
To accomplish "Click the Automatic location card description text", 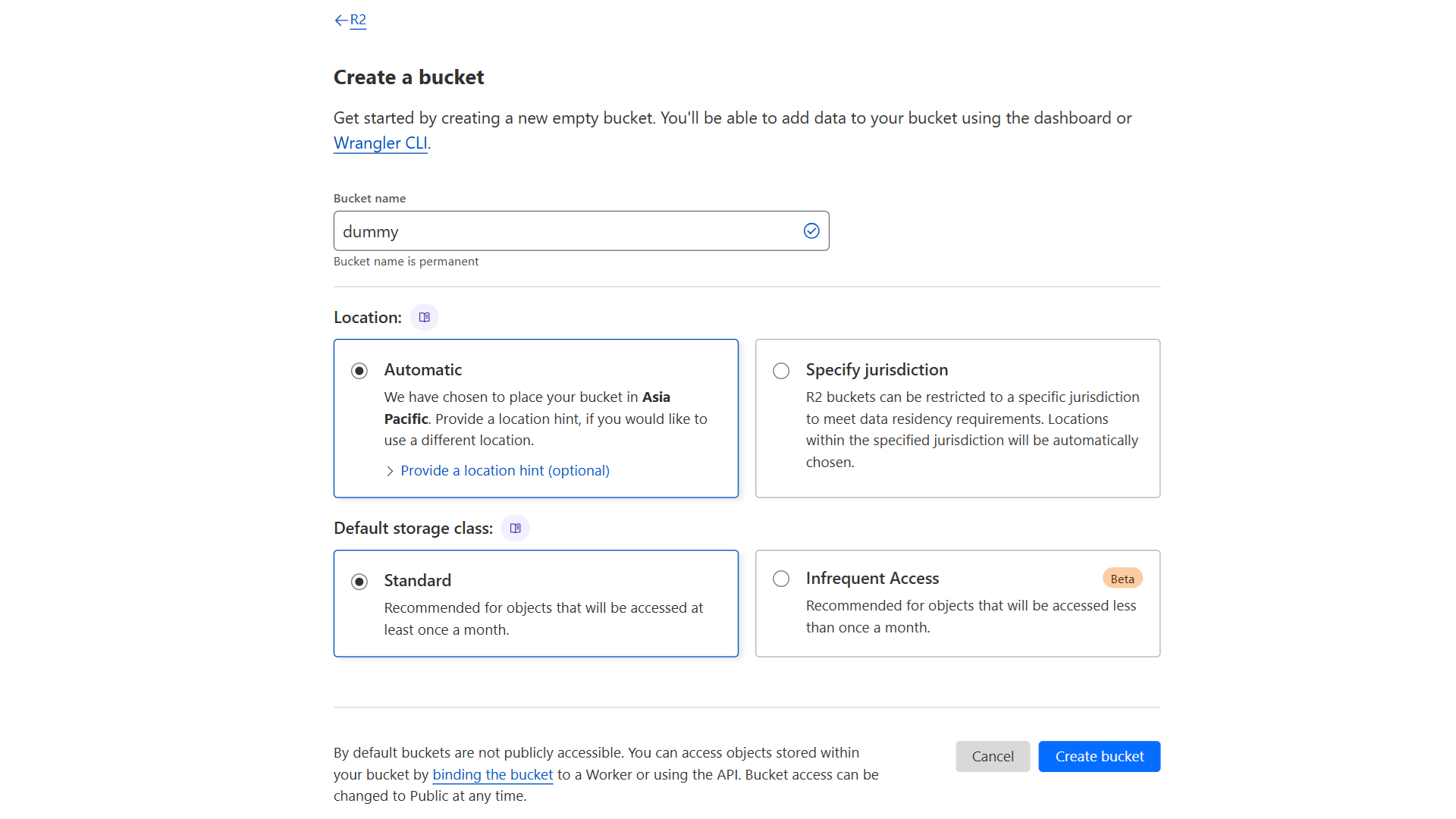I will pos(545,419).
